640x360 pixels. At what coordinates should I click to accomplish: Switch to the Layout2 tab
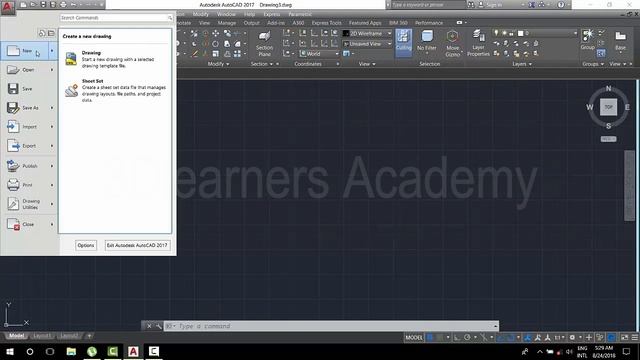69,336
